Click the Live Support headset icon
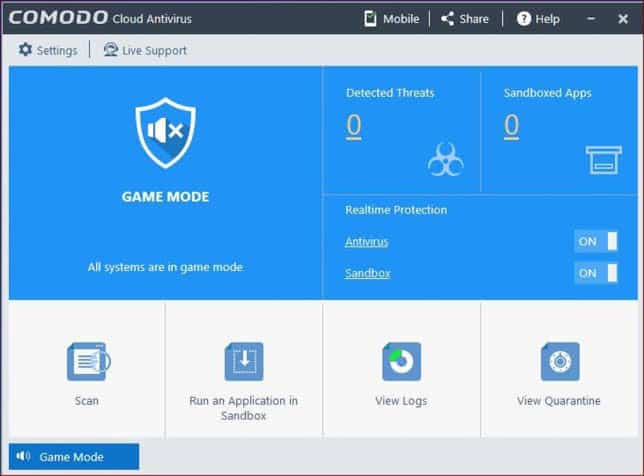This screenshot has width=644, height=476. click(x=110, y=49)
